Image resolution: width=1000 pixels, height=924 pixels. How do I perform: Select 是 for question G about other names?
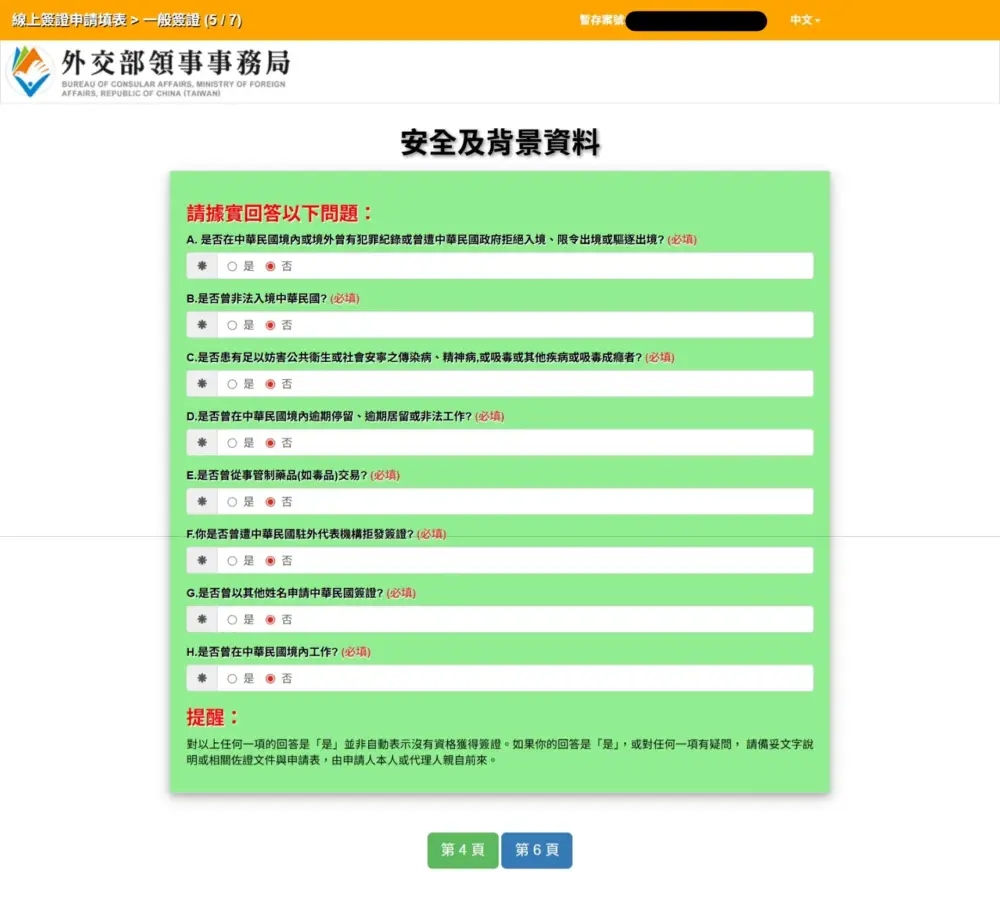[x=230, y=619]
